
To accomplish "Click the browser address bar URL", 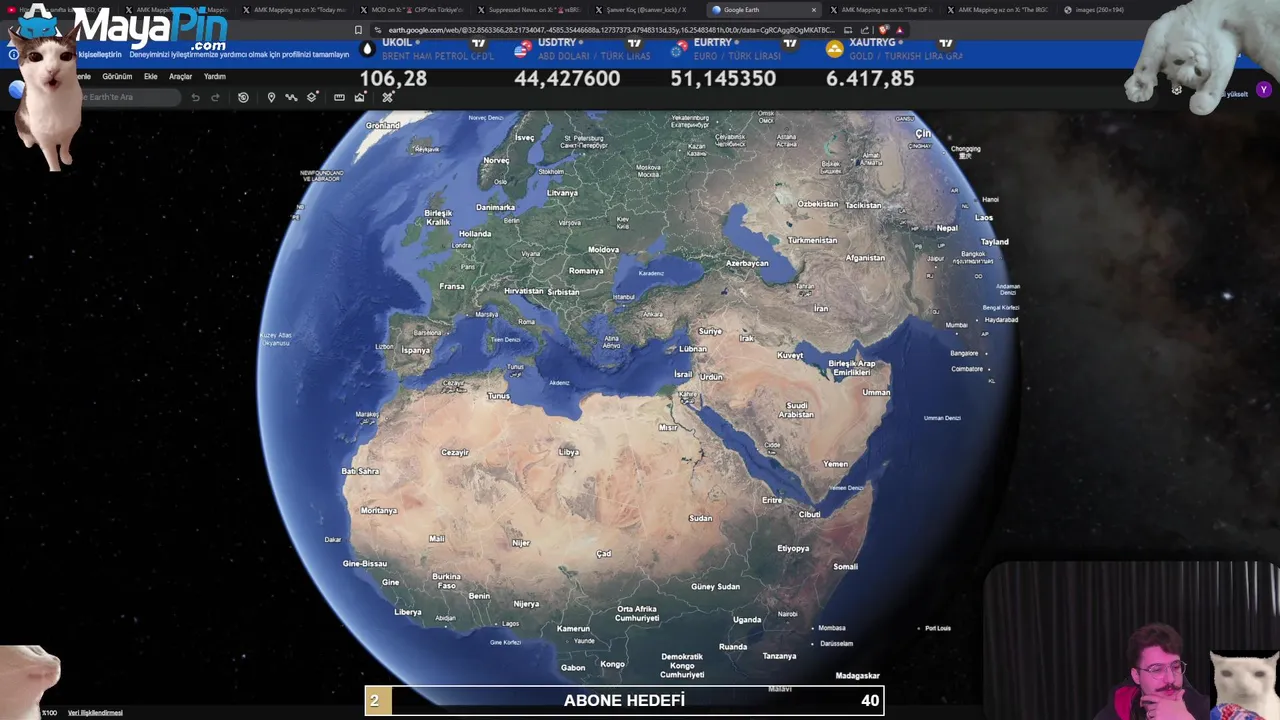I will pos(612,30).
